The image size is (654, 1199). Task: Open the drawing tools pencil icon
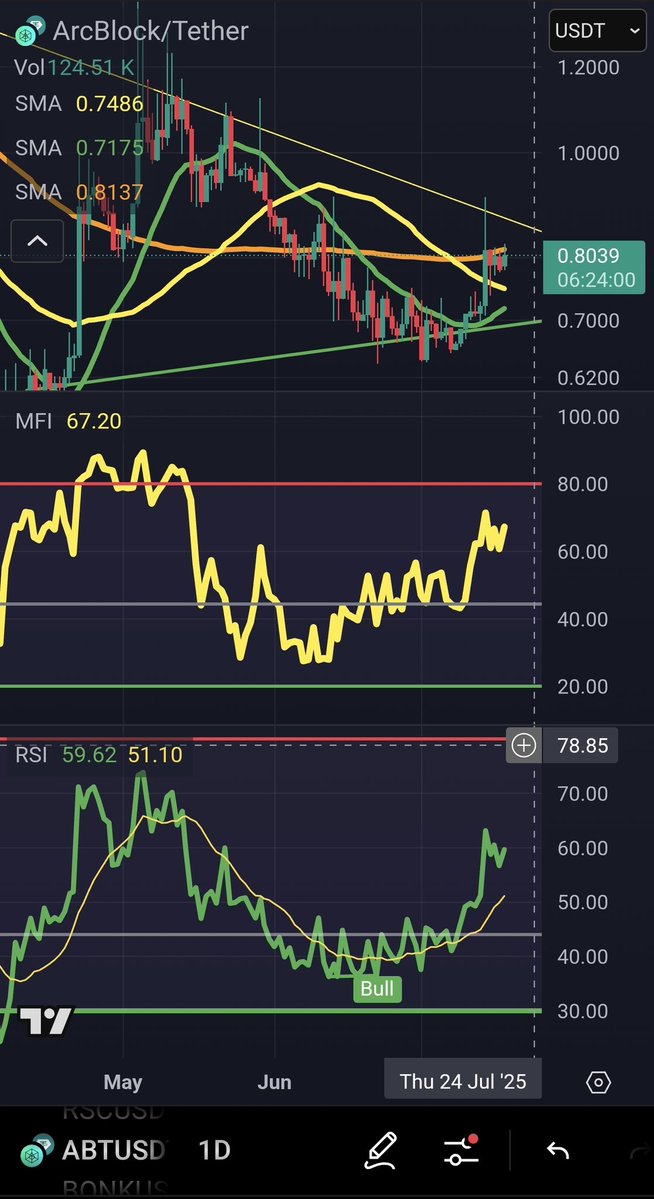[380, 1150]
